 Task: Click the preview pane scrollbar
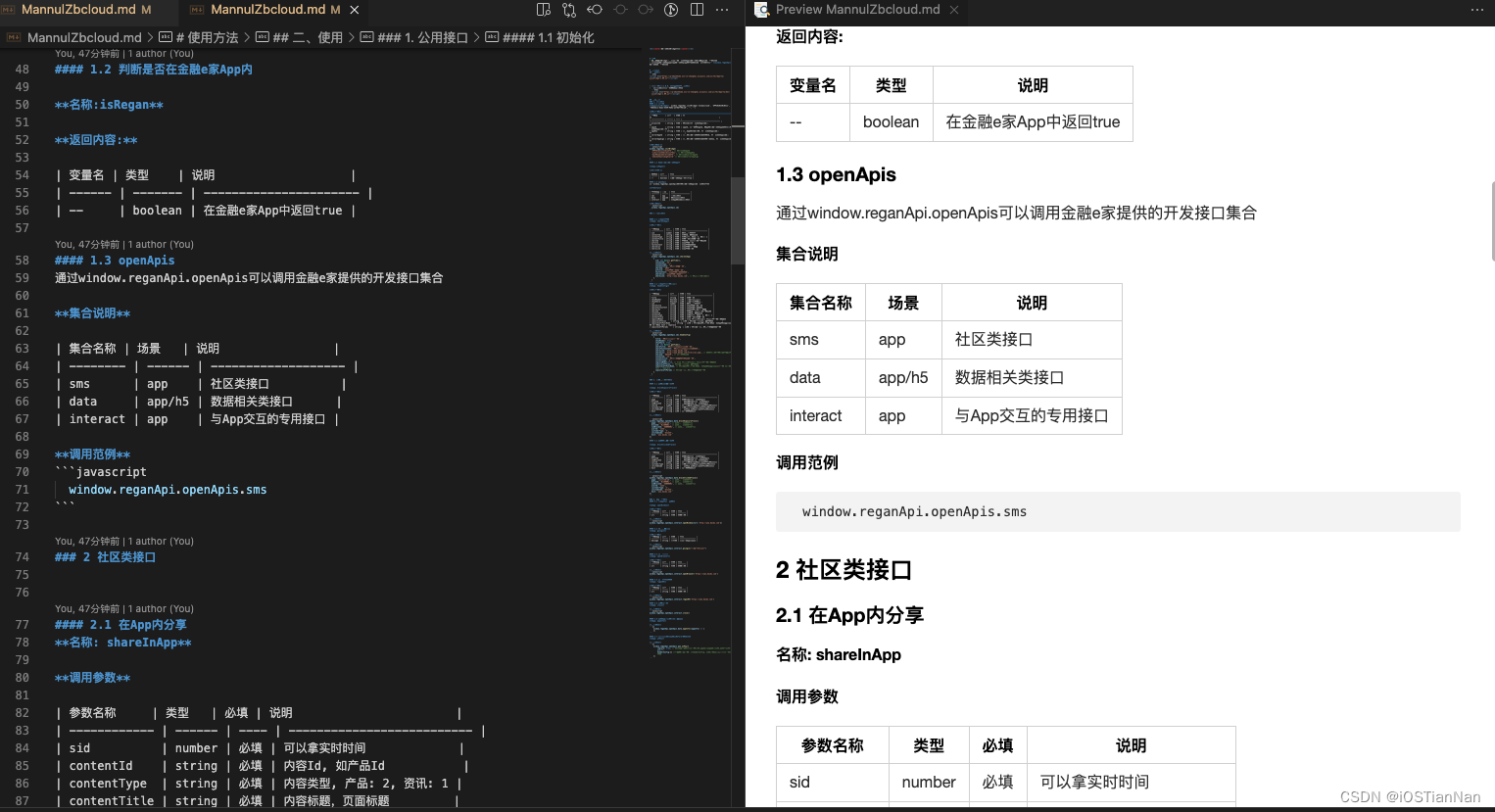click(x=1491, y=220)
